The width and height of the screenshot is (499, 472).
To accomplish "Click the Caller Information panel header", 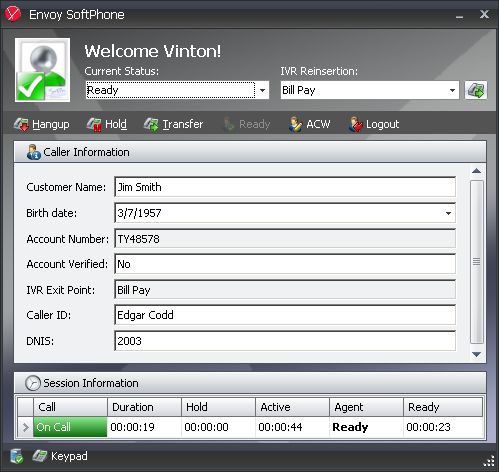I will [250, 152].
